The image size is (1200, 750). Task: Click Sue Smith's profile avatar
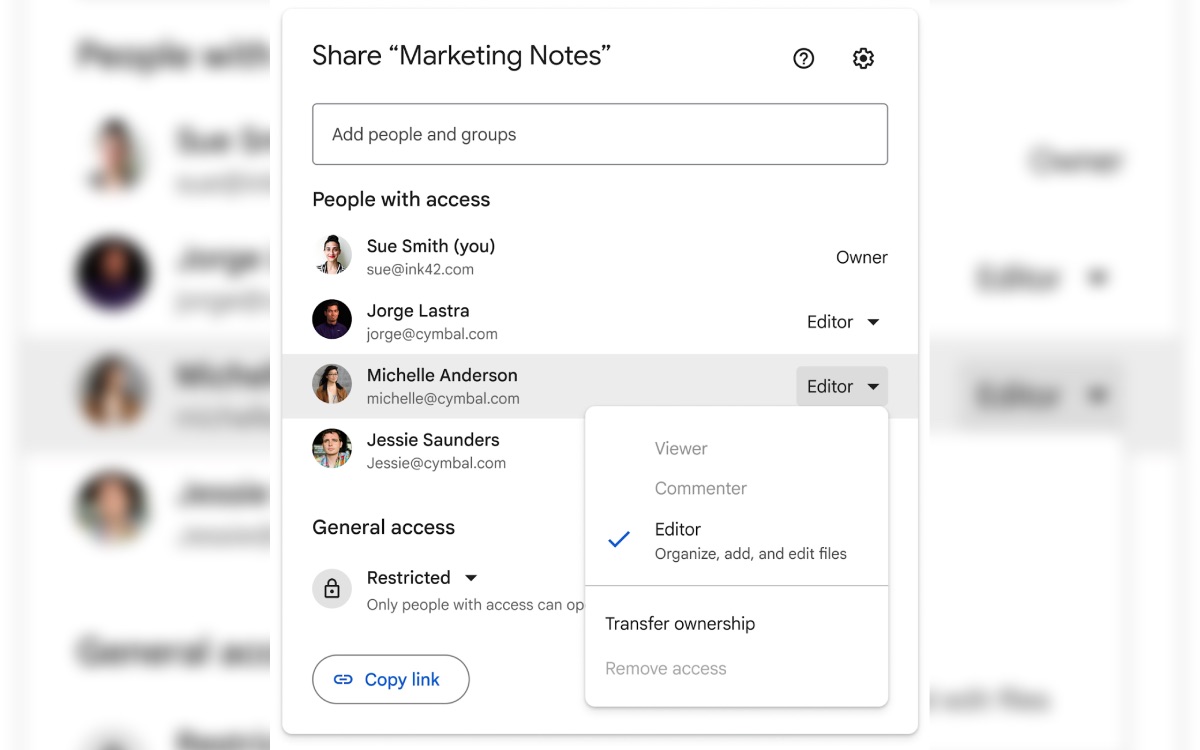pos(331,255)
